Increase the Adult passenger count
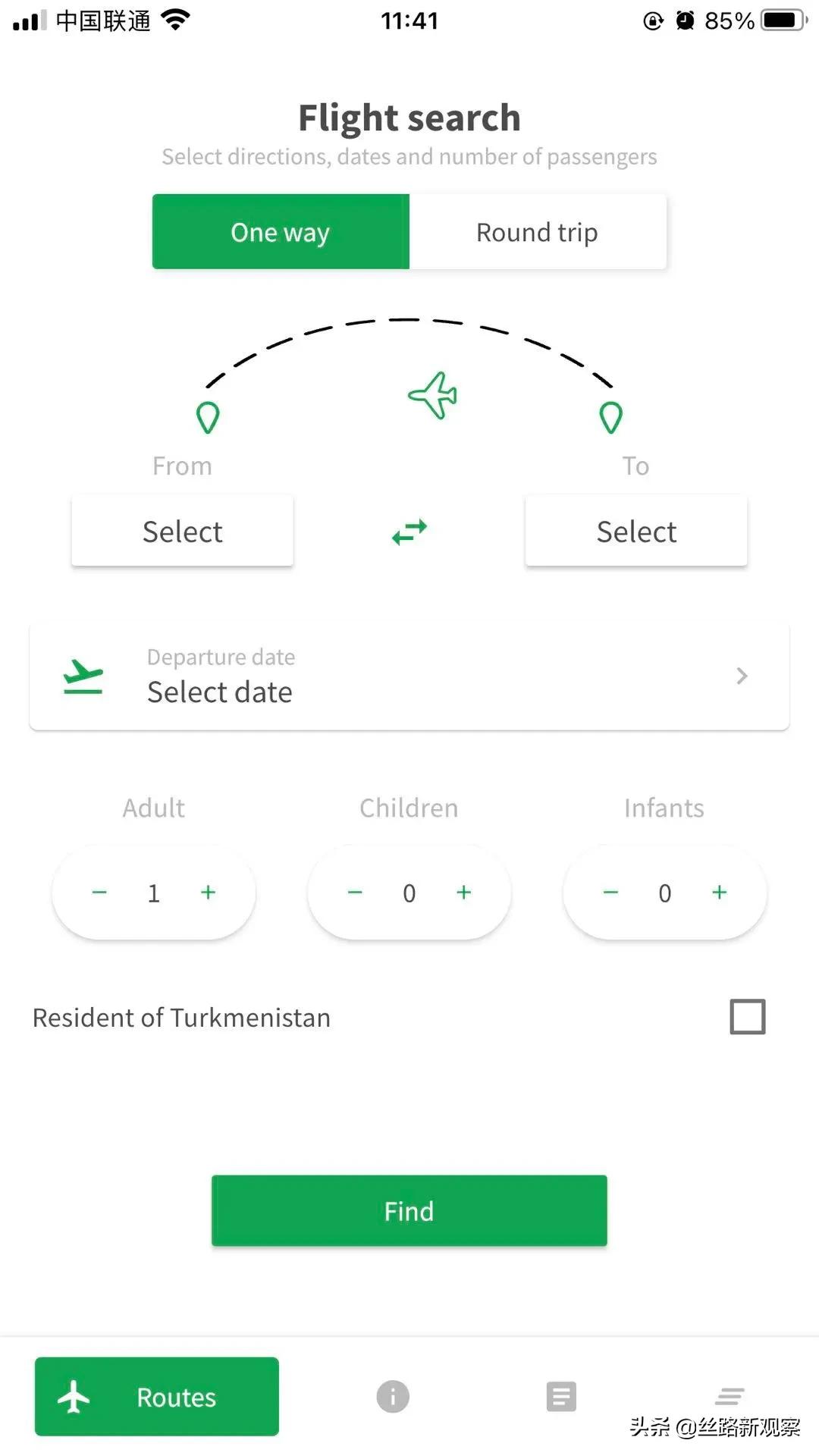The width and height of the screenshot is (819, 1456). (x=209, y=893)
